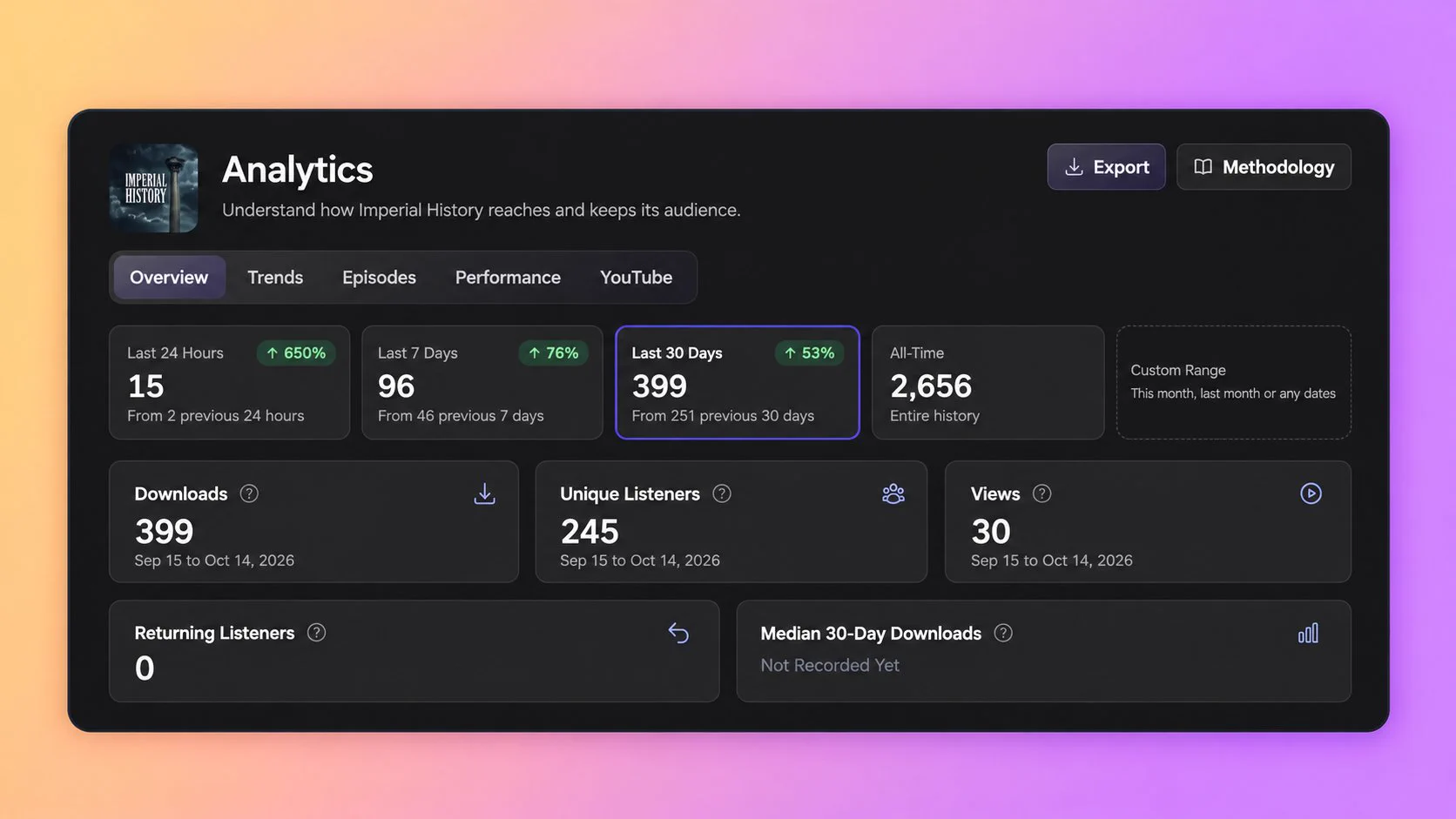Go to the Episodes tab
Image resolution: width=1456 pixels, height=819 pixels.
click(379, 278)
